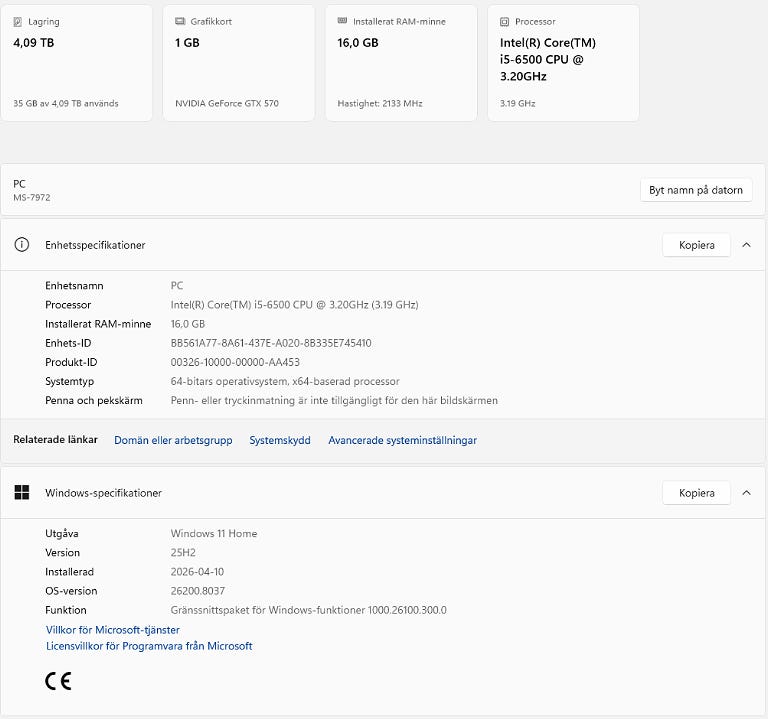Copy device specs with Kopiera in Enhetsspecifikationer

coord(696,245)
